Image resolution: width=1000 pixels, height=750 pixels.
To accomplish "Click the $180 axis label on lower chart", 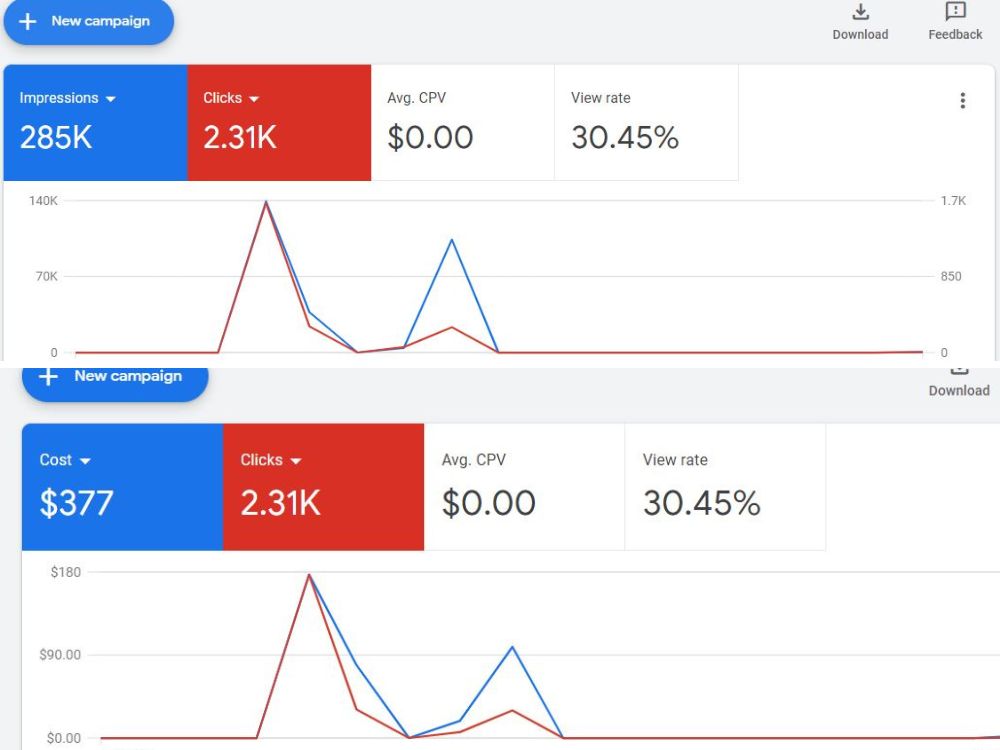I will [x=66, y=572].
